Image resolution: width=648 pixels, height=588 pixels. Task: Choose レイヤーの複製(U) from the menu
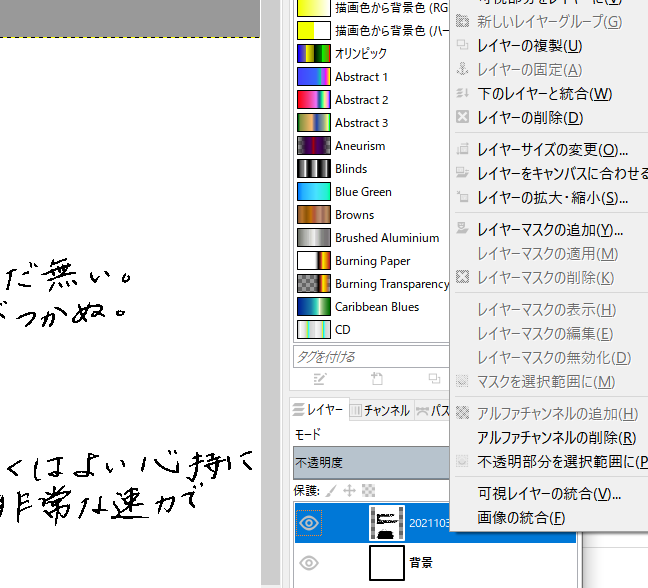point(529,46)
